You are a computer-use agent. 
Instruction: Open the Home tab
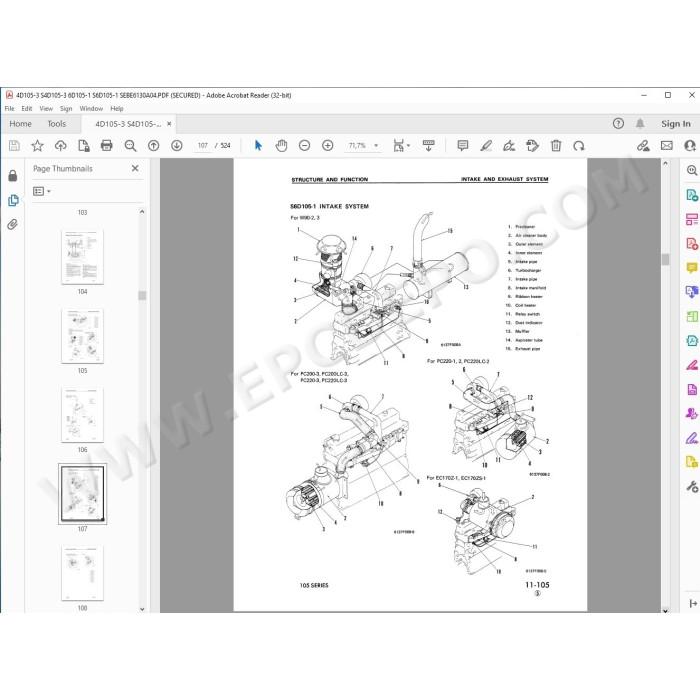click(x=21, y=124)
